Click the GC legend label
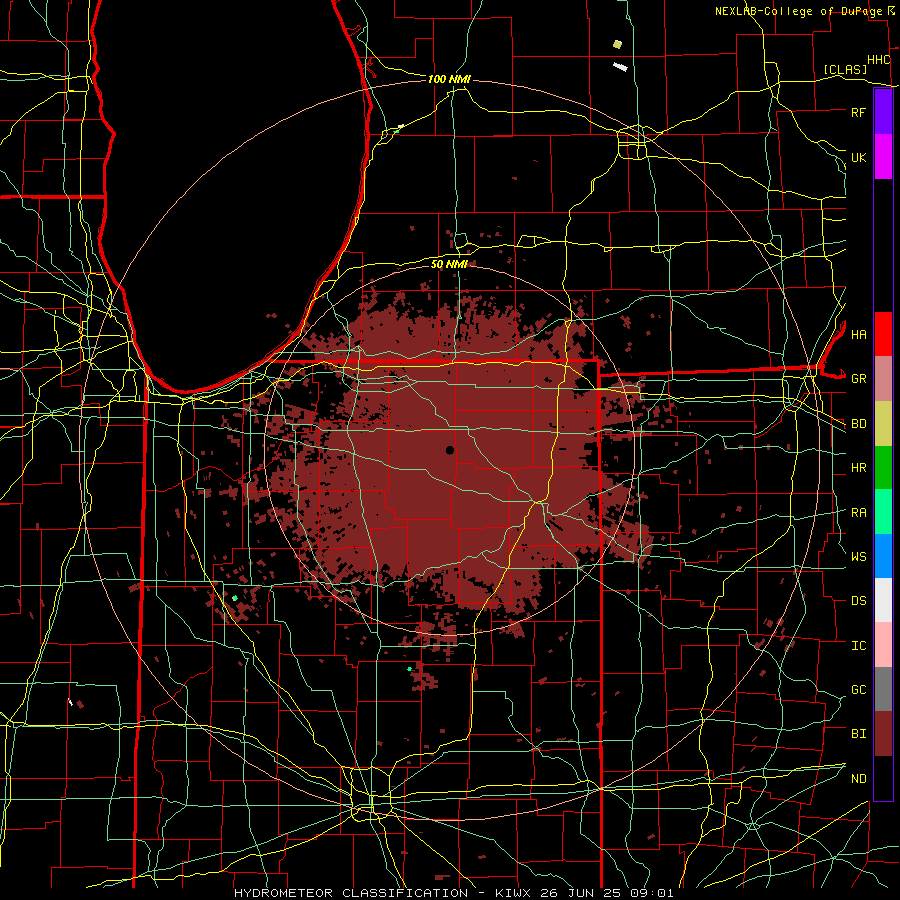 (x=858, y=690)
